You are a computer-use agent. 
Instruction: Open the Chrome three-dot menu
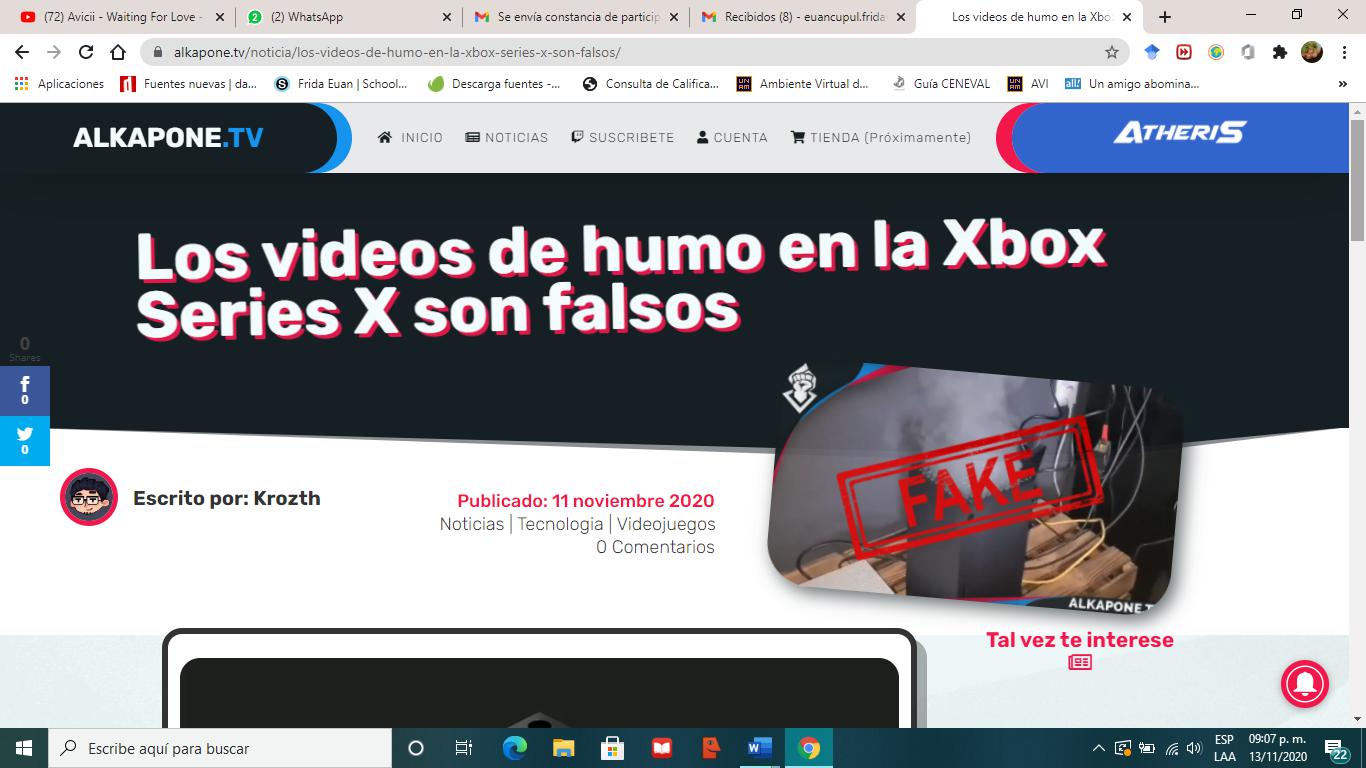tap(1343, 52)
